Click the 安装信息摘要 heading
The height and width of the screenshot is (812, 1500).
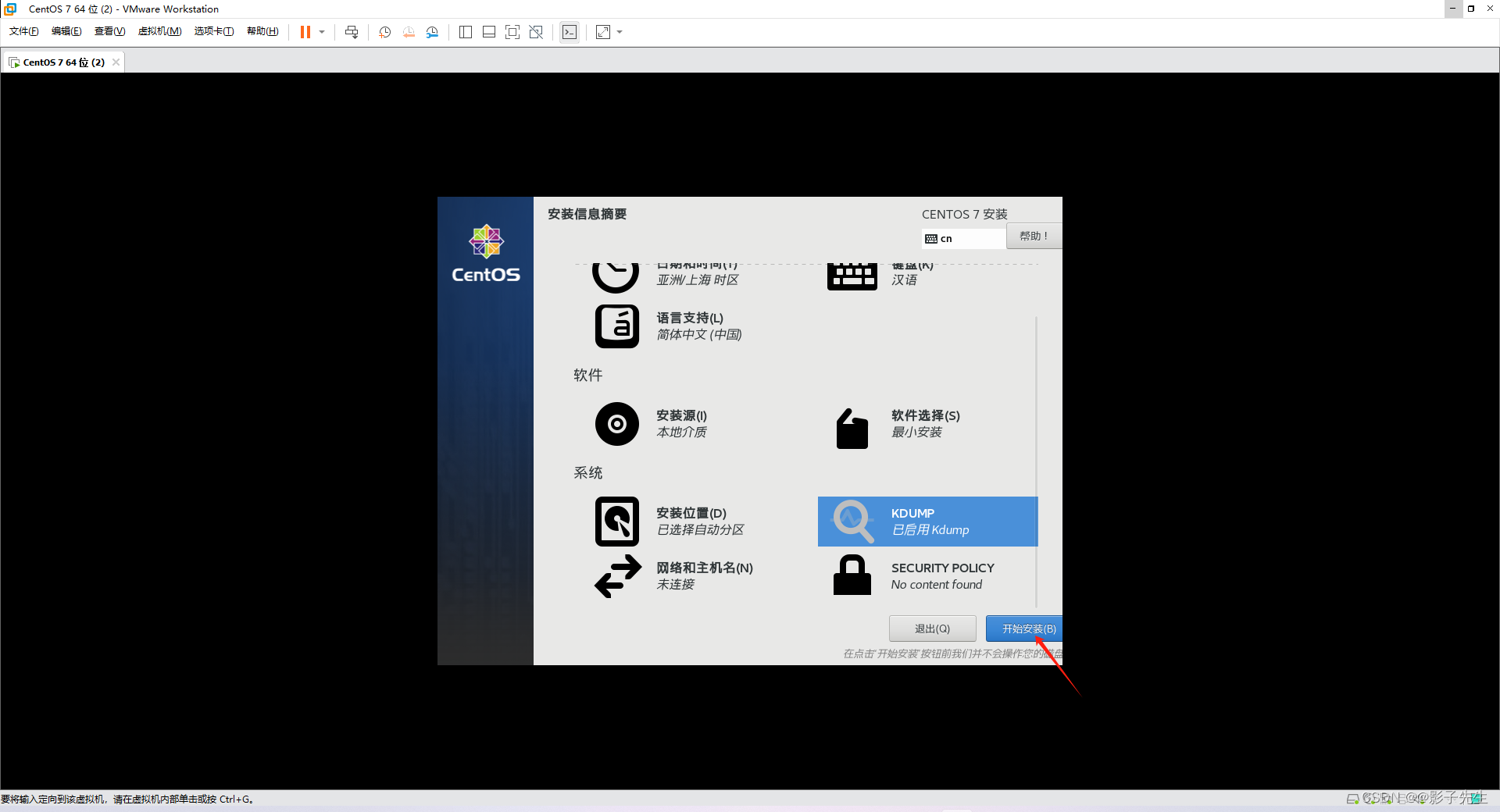(x=587, y=214)
